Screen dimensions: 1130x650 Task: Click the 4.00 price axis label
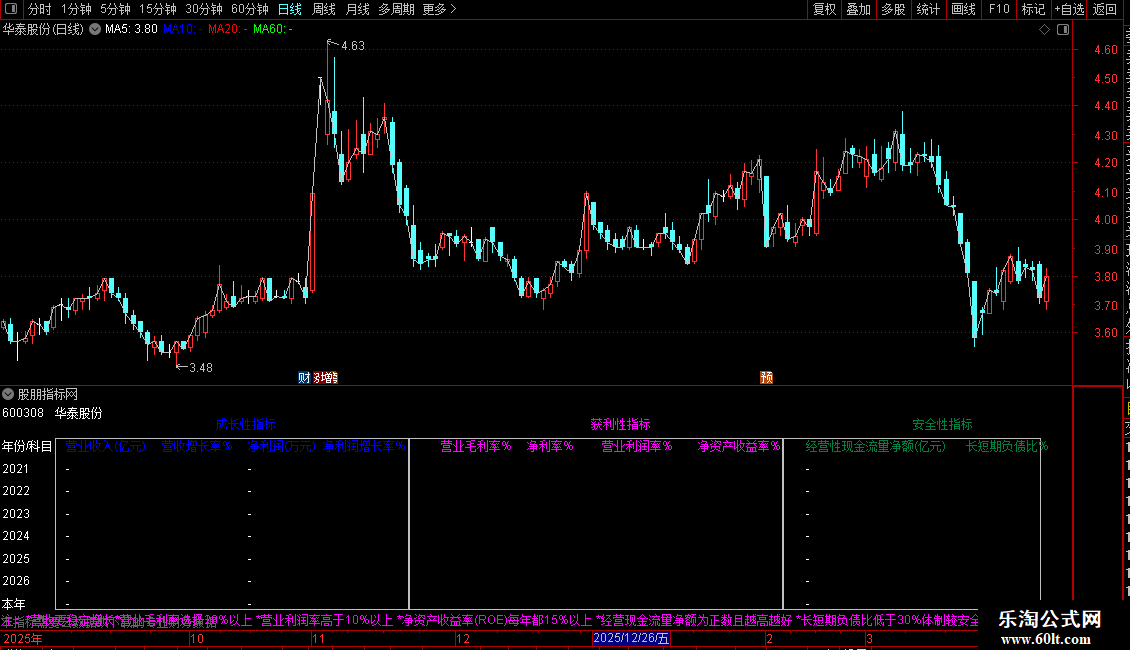pos(1105,221)
